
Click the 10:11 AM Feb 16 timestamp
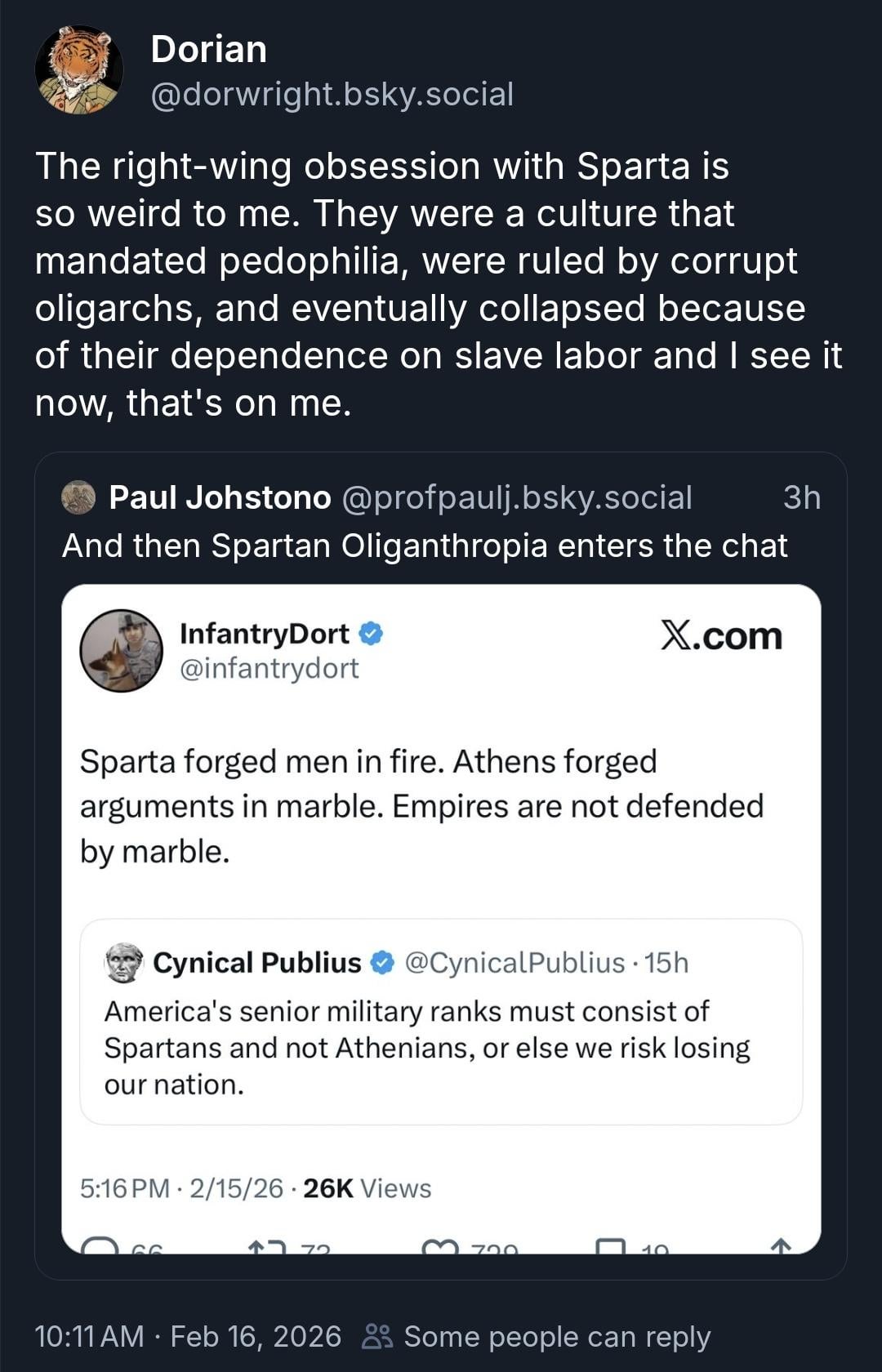click(x=188, y=1337)
